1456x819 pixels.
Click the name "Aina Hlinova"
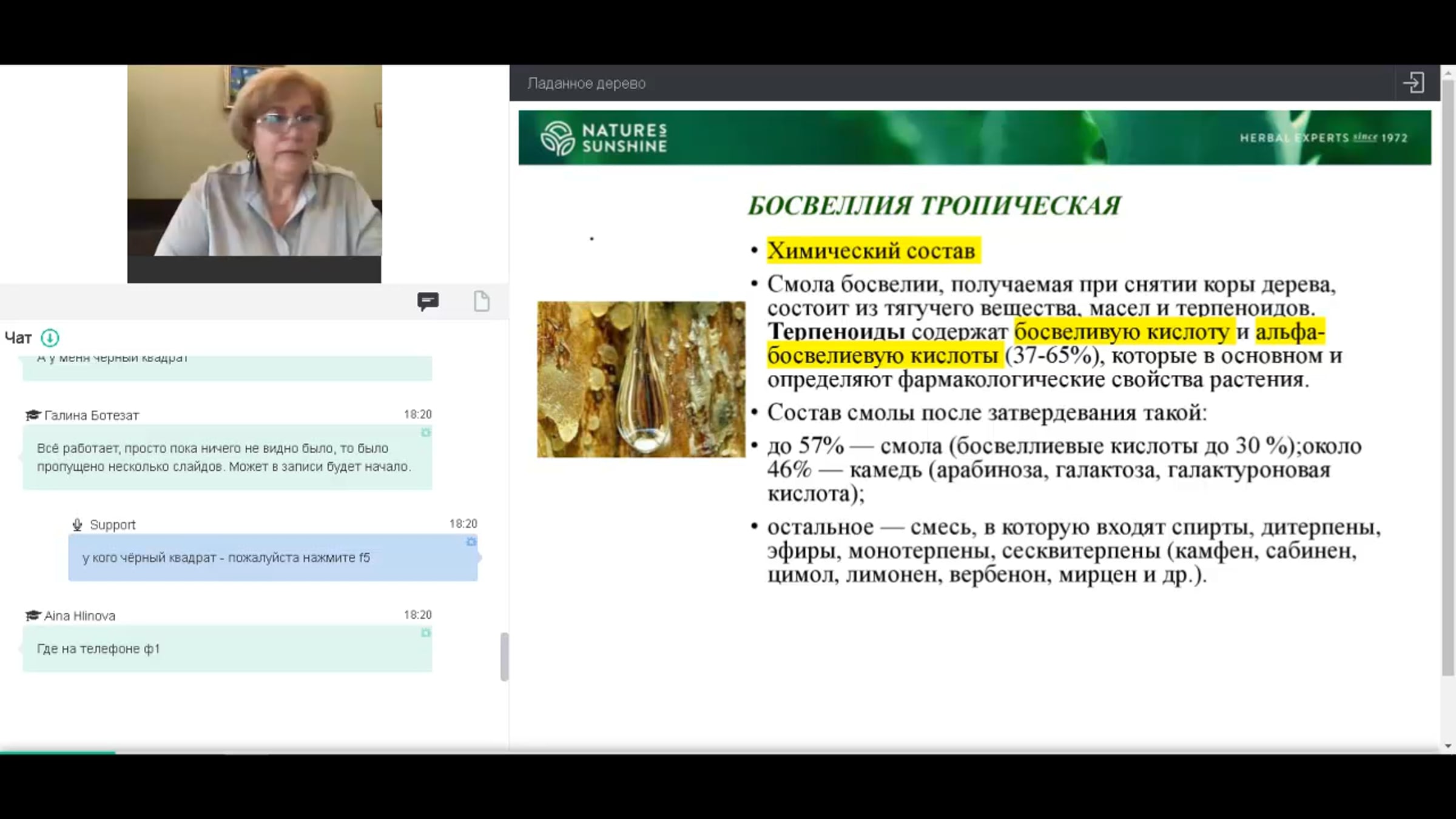coord(79,616)
